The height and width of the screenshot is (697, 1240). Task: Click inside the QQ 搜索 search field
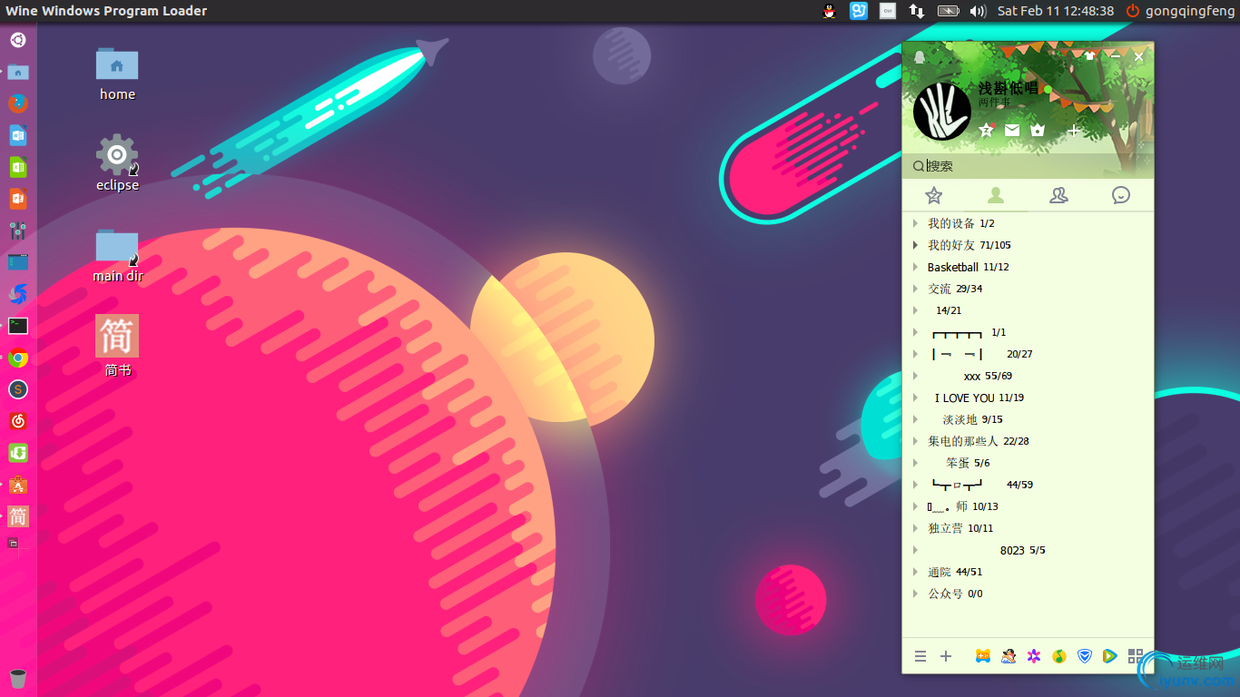point(1028,166)
